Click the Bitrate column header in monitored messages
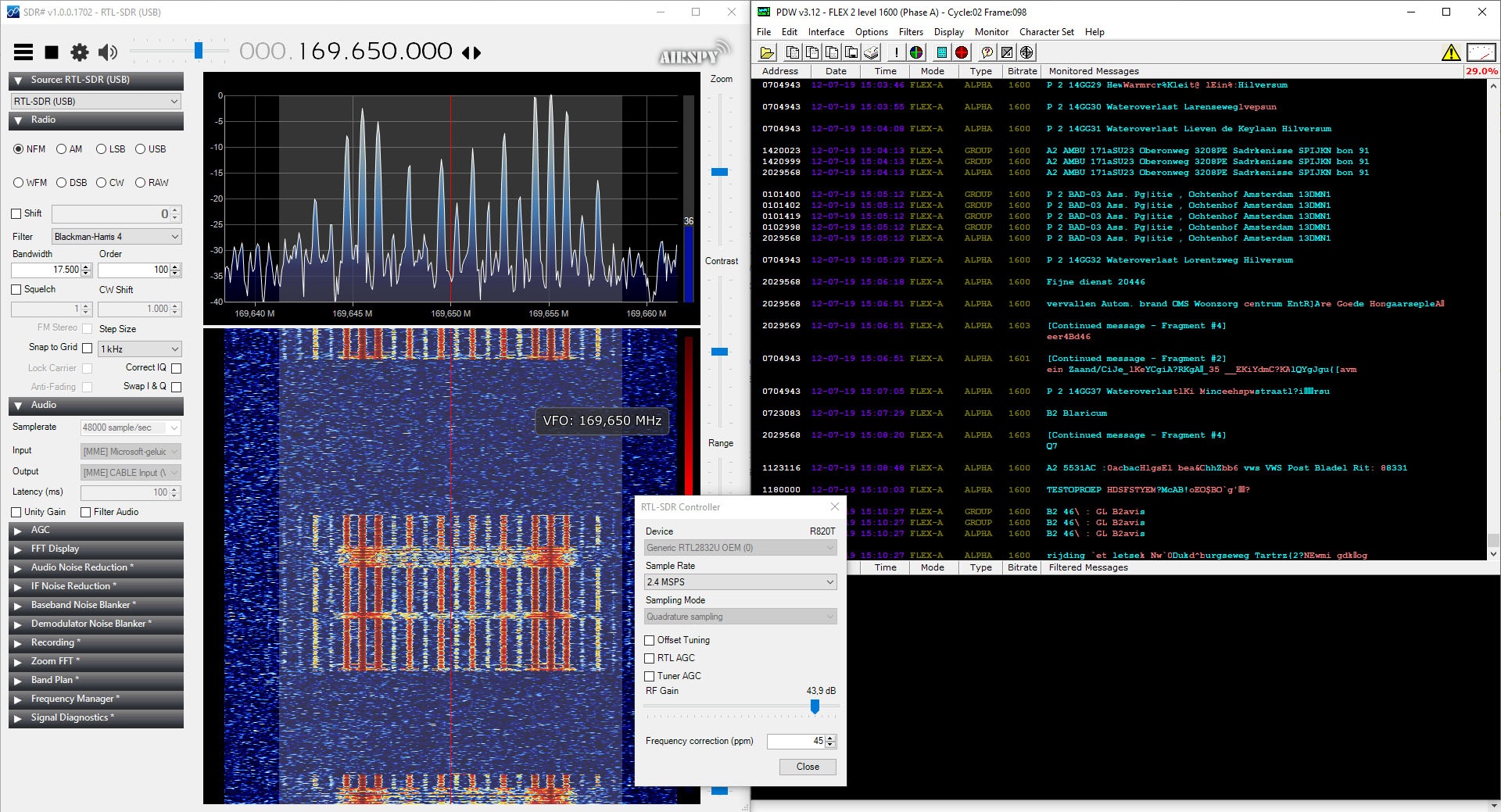The image size is (1501, 812). tap(1022, 71)
